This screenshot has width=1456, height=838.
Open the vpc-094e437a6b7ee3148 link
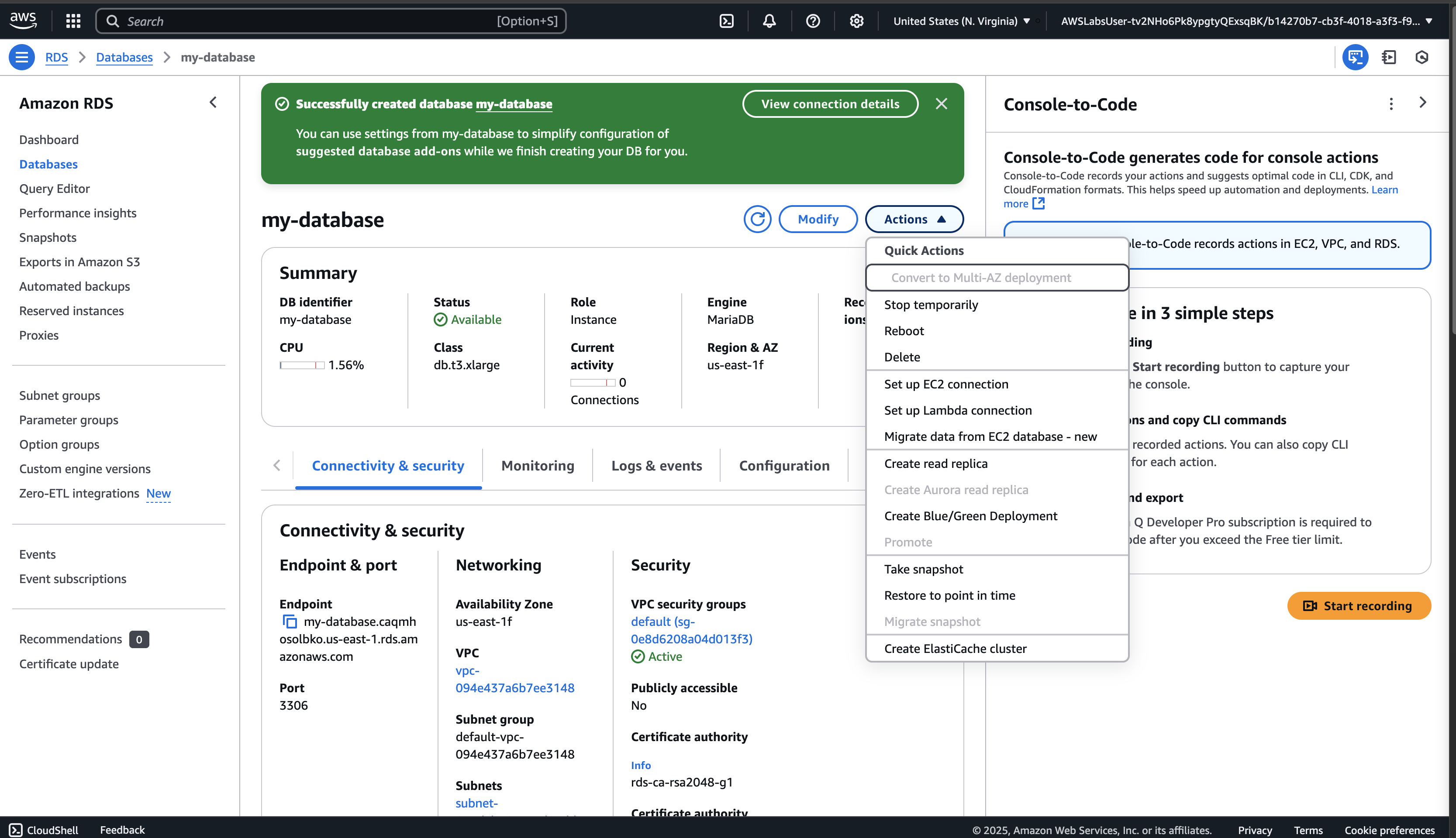click(515, 679)
